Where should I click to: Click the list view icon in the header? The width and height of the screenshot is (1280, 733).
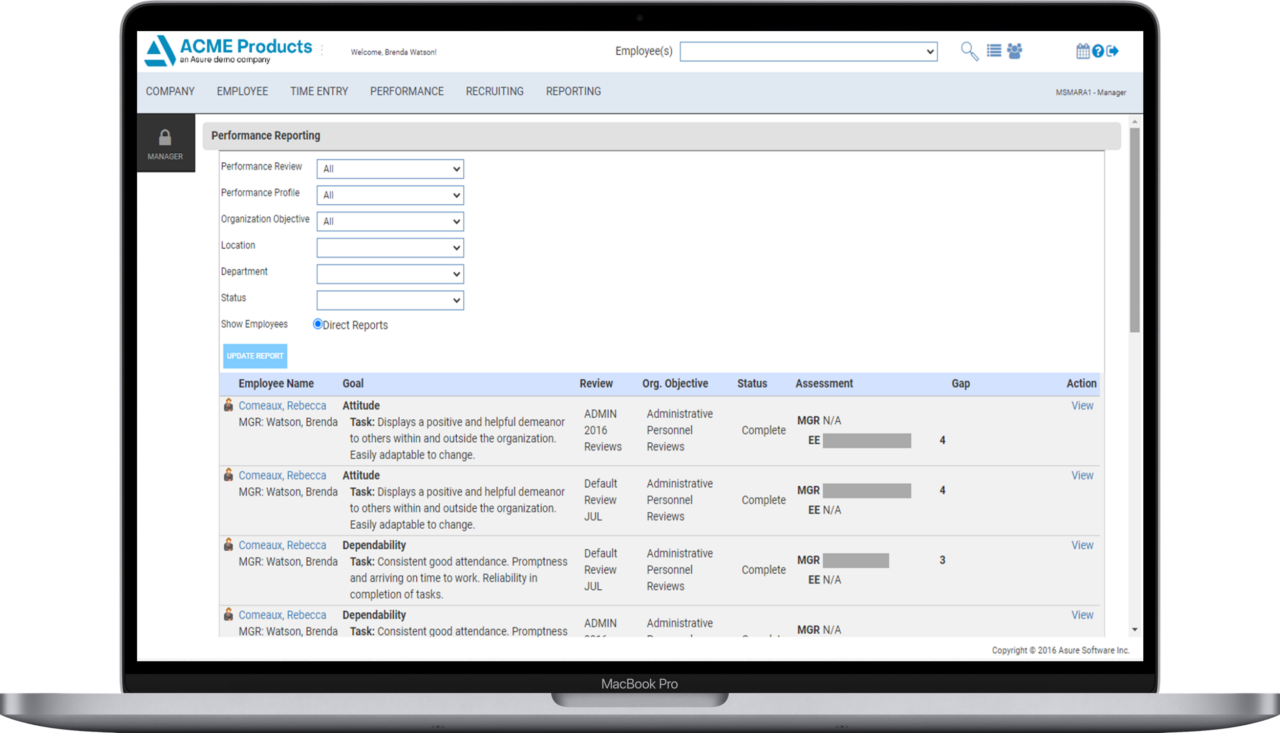(994, 51)
